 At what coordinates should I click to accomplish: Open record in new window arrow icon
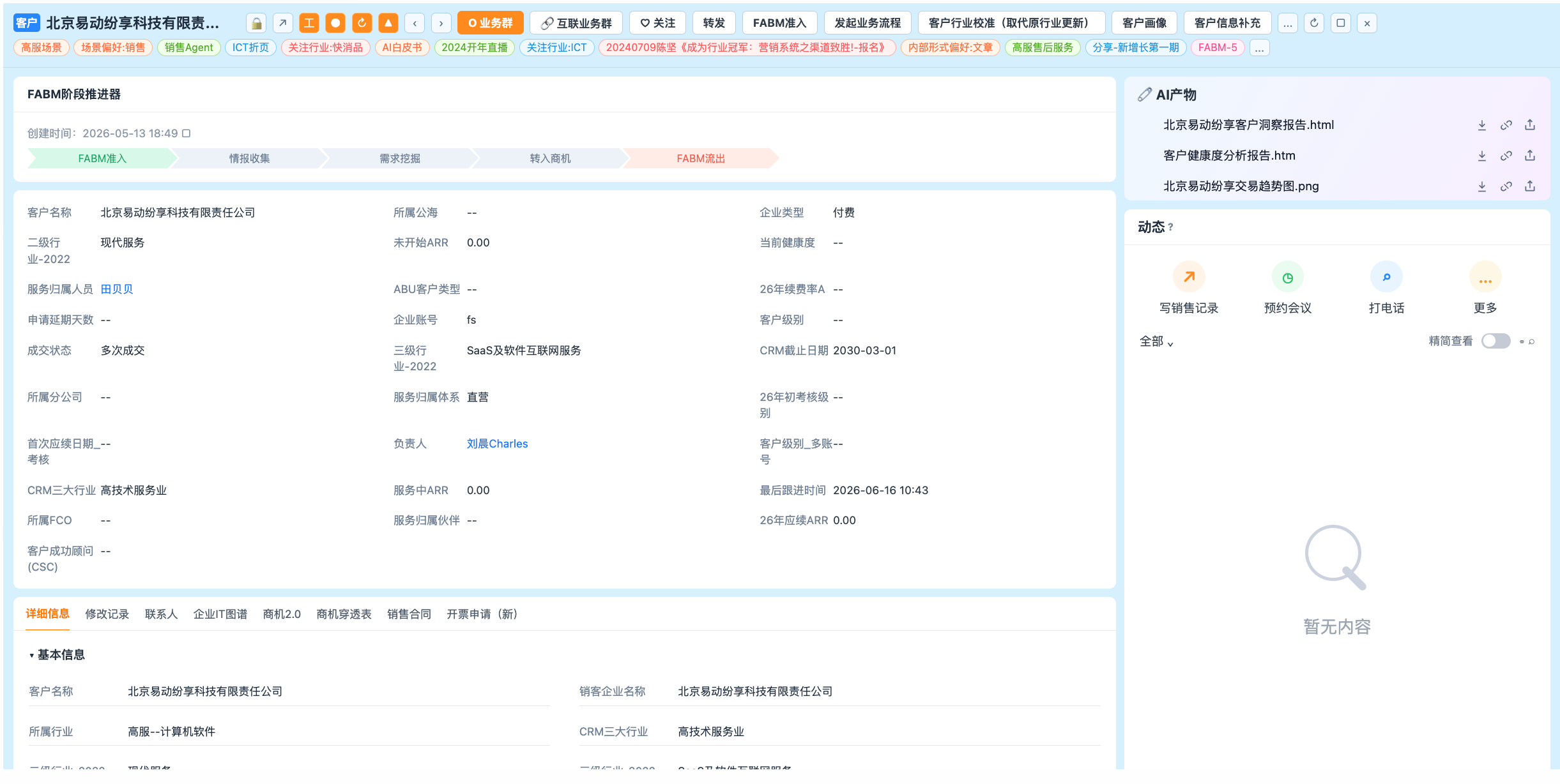coord(282,24)
